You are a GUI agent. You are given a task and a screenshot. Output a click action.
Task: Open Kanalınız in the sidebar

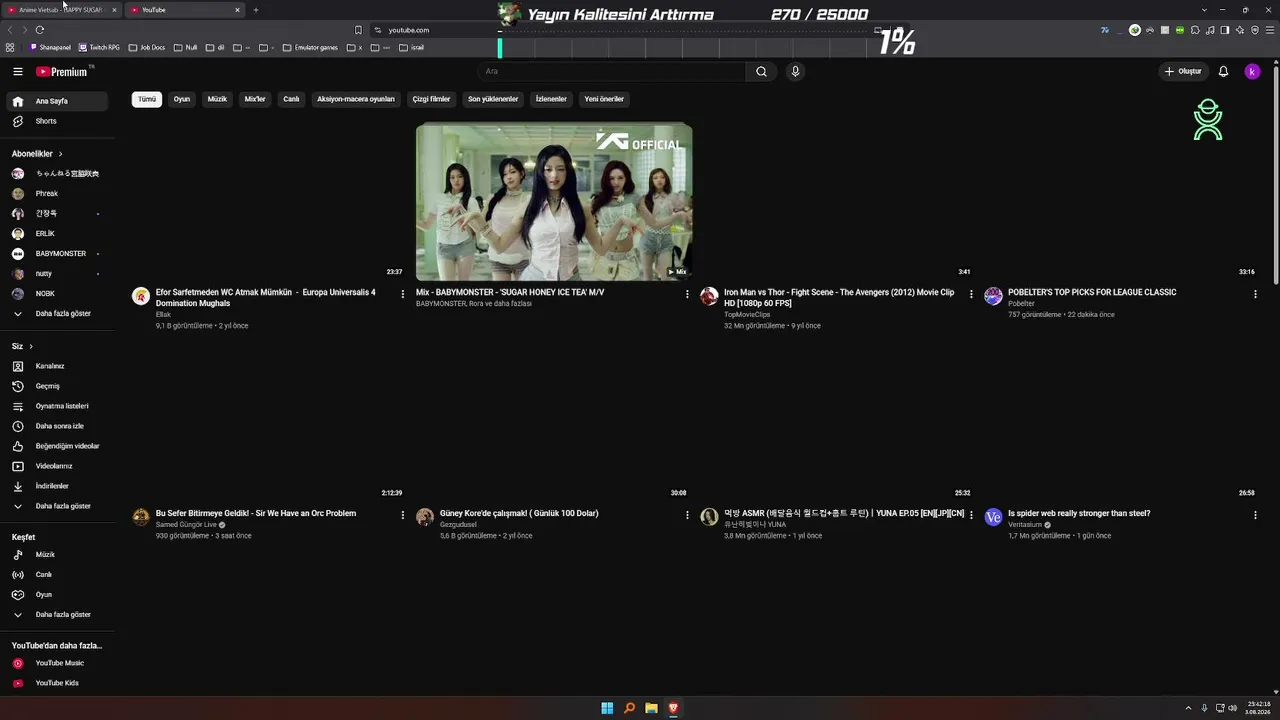pyautogui.click(x=58, y=366)
